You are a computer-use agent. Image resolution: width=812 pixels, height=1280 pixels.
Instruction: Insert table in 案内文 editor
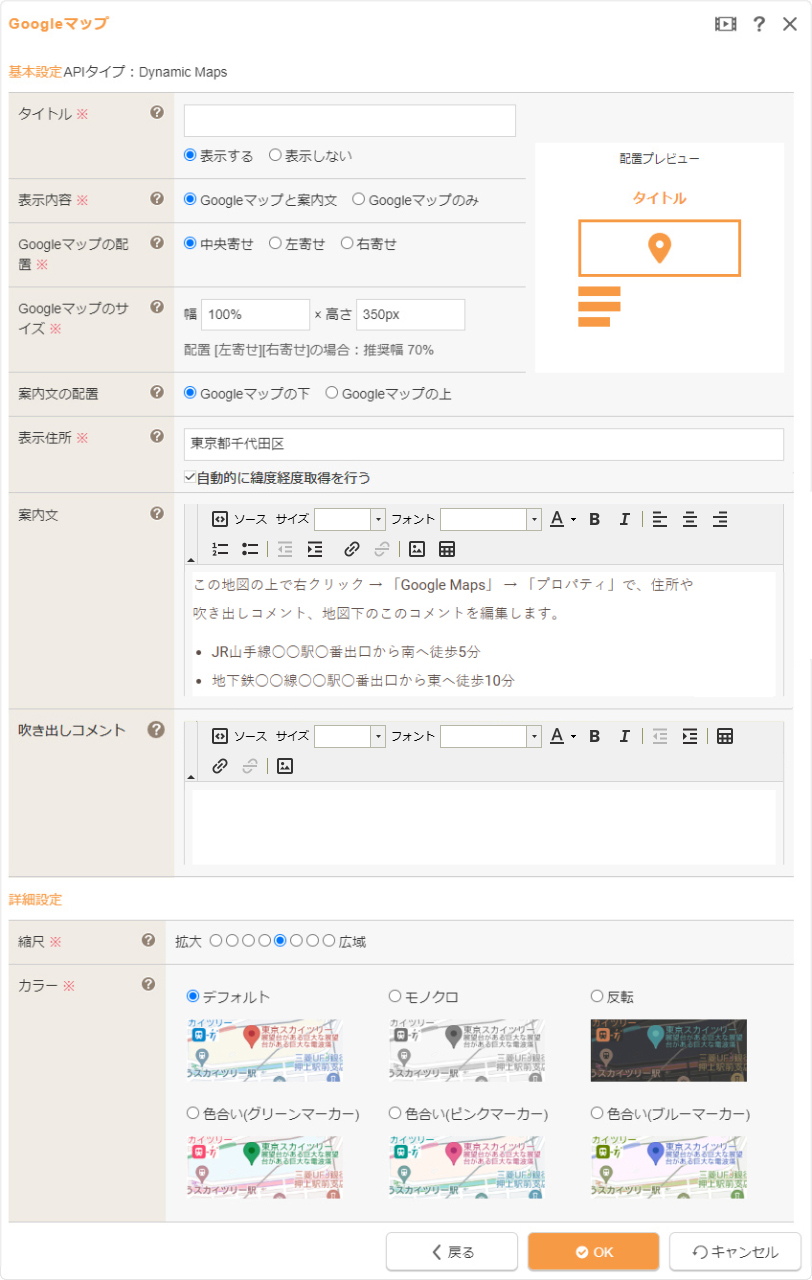(447, 549)
